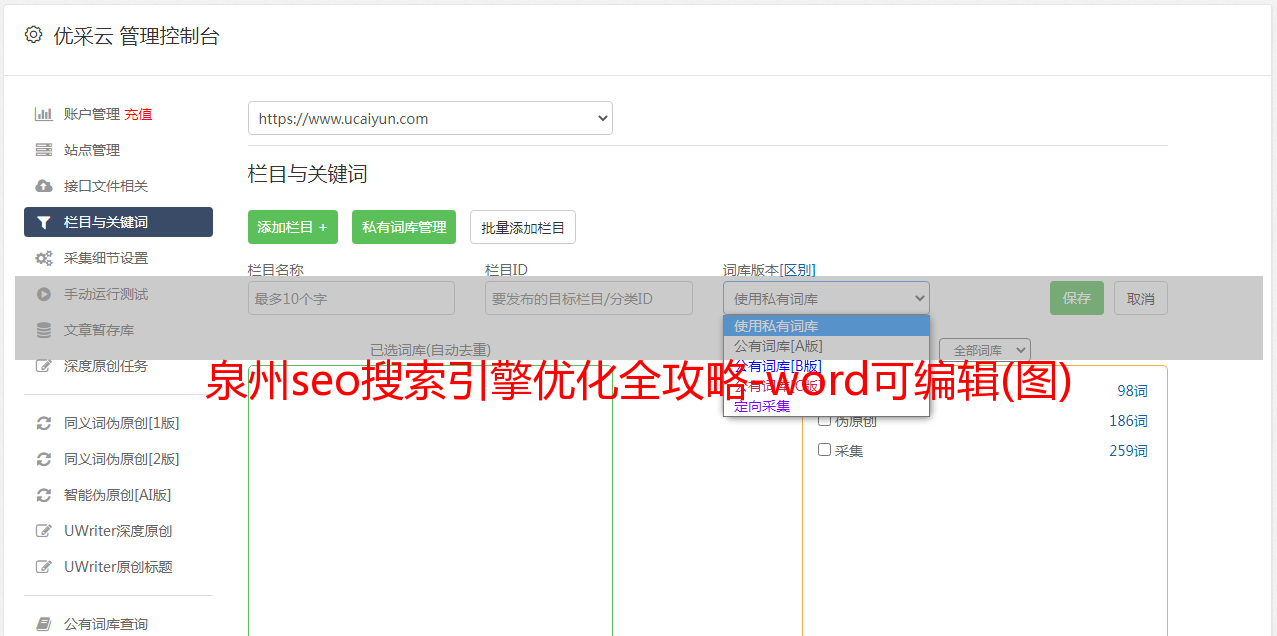Click the book icon for 公有词库查询
Image resolution: width=1277 pixels, height=636 pixels.
44,624
